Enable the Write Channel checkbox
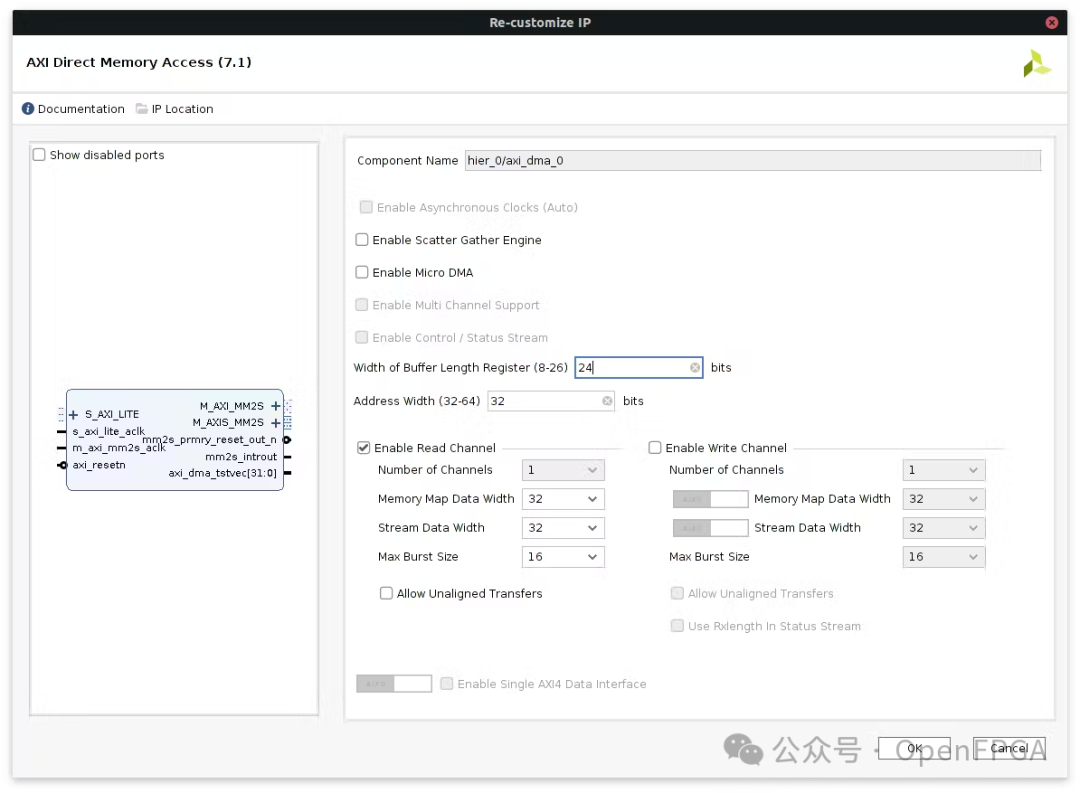Screen dimensions: 1080x793 point(655,448)
